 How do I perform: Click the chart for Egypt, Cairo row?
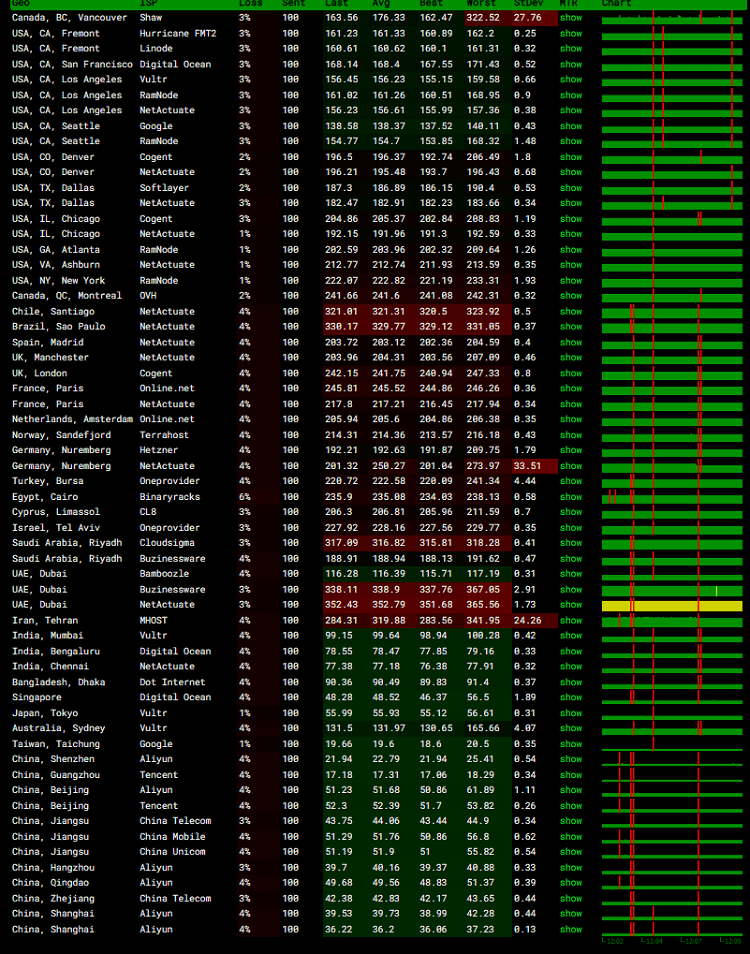(x=672, y=498)
